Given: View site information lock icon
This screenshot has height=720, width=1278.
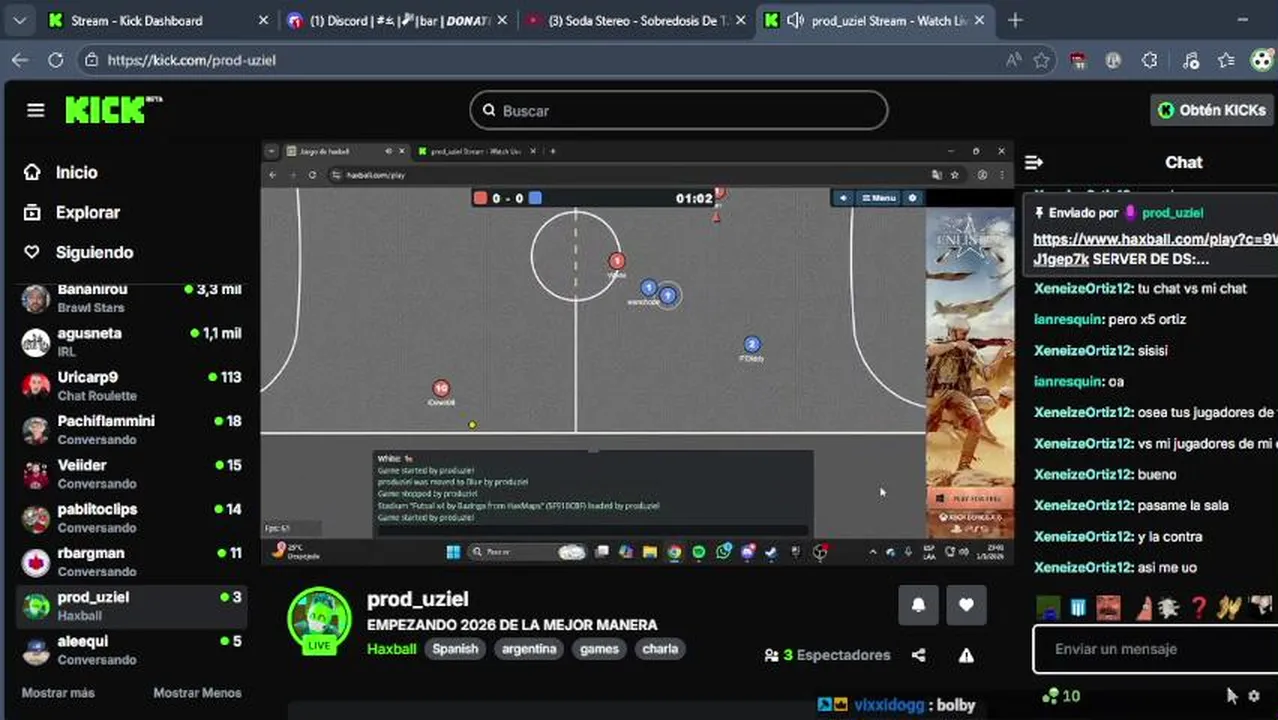Looking at the screenshot, I should pos(92,60).
